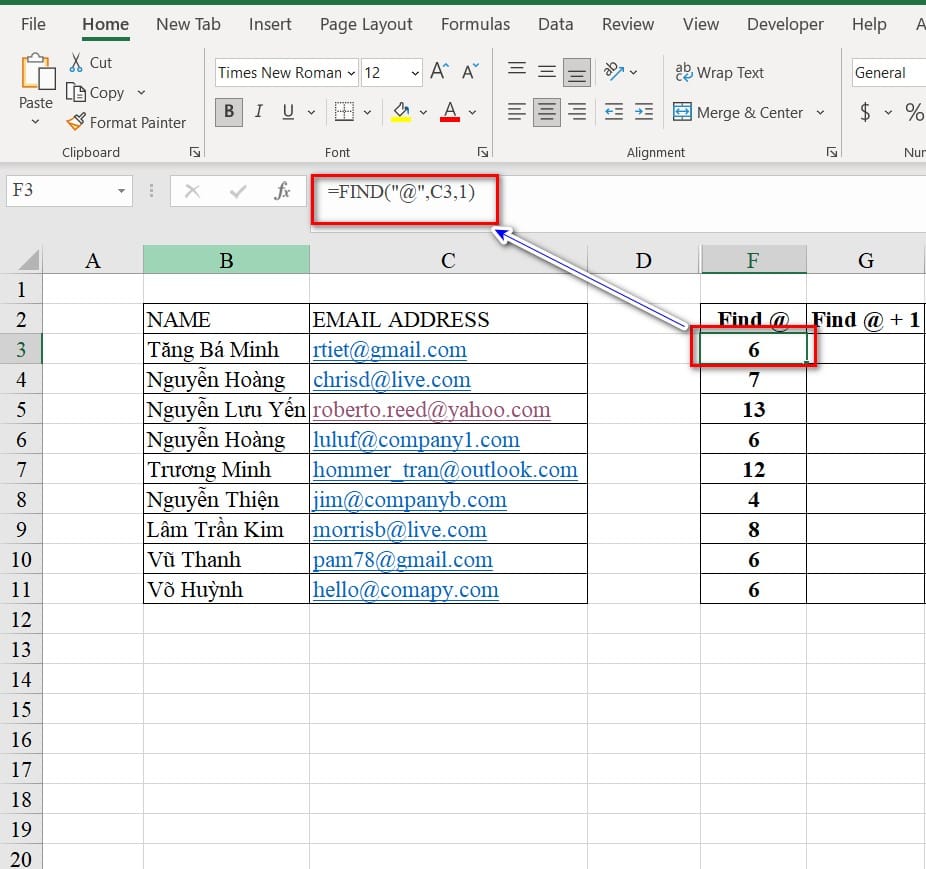The height and width of the screenshot is (869, 926).
Task: Open the Page Layout tab
Action: [x=366, y=24]
